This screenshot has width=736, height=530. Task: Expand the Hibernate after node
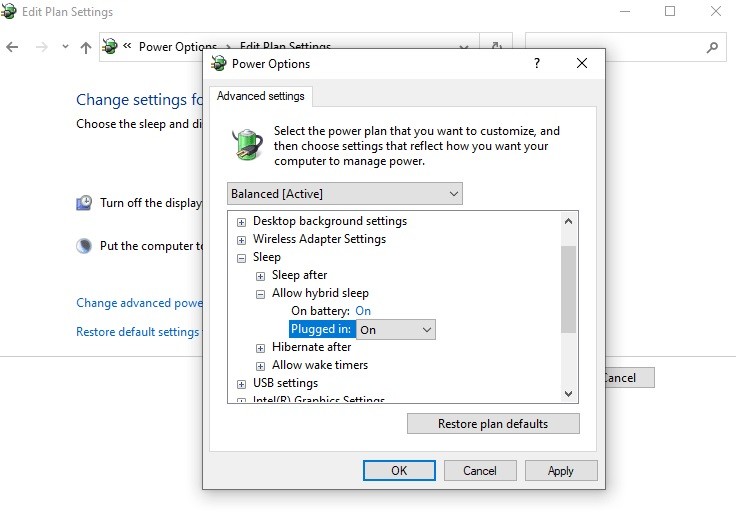[x=260, y=348]
